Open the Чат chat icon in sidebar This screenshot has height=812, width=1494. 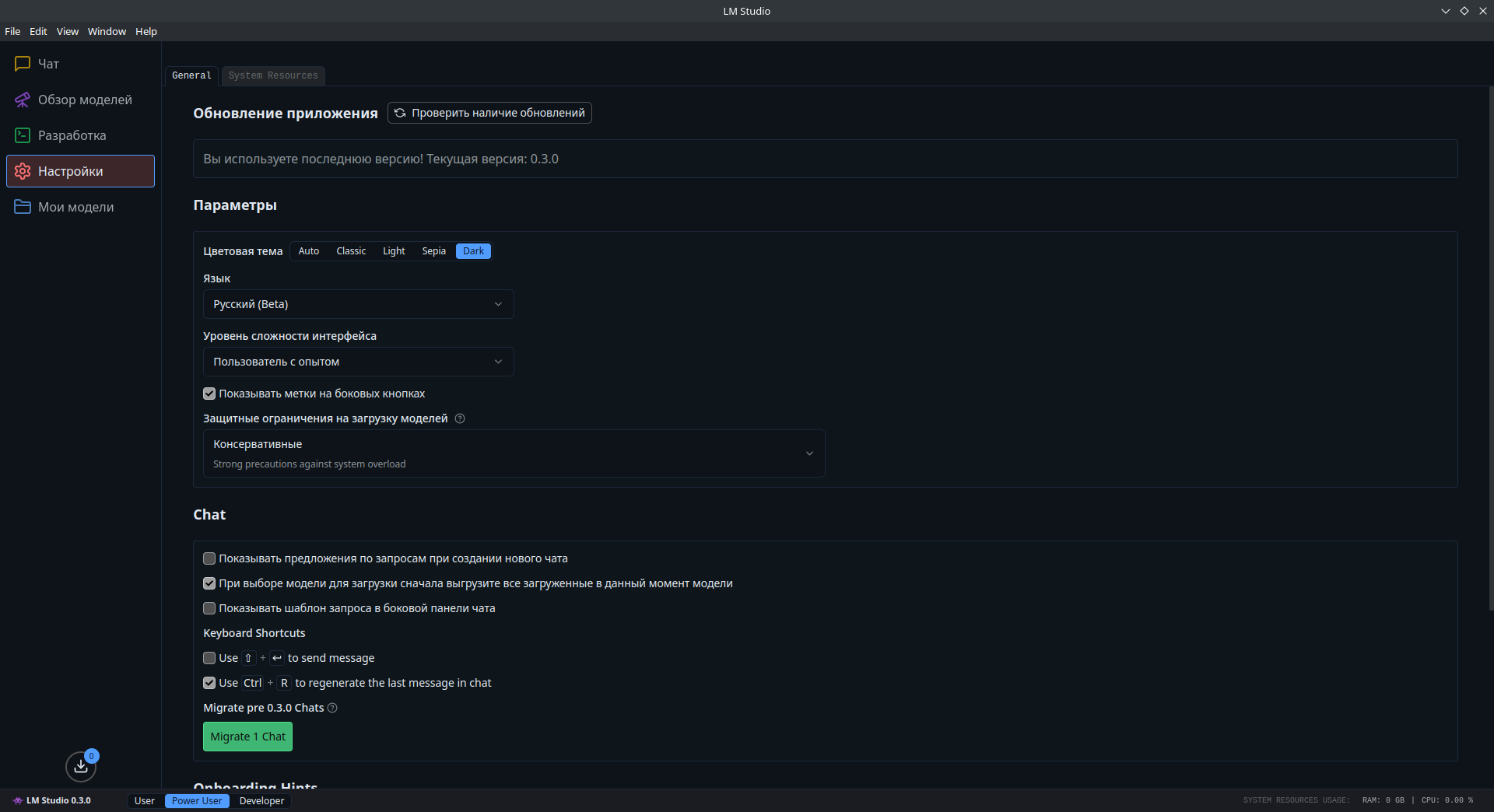coord(23,64)
